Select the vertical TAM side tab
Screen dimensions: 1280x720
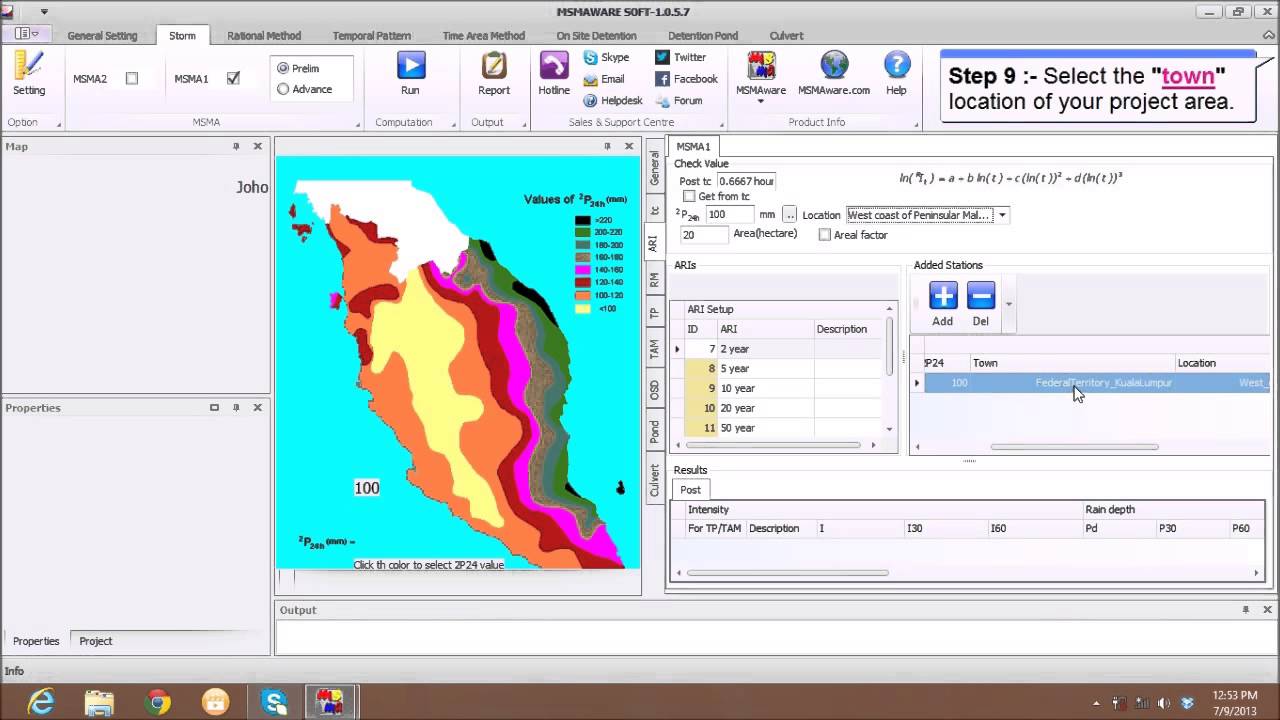tap(654, 350)
